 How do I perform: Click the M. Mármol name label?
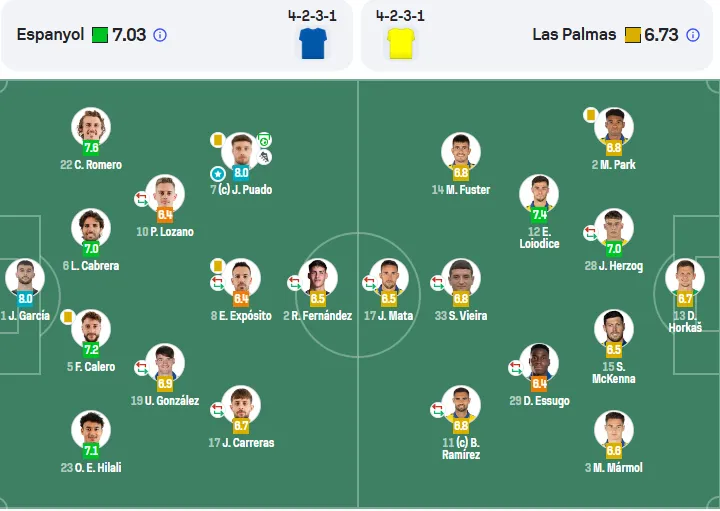click(613, 467)
